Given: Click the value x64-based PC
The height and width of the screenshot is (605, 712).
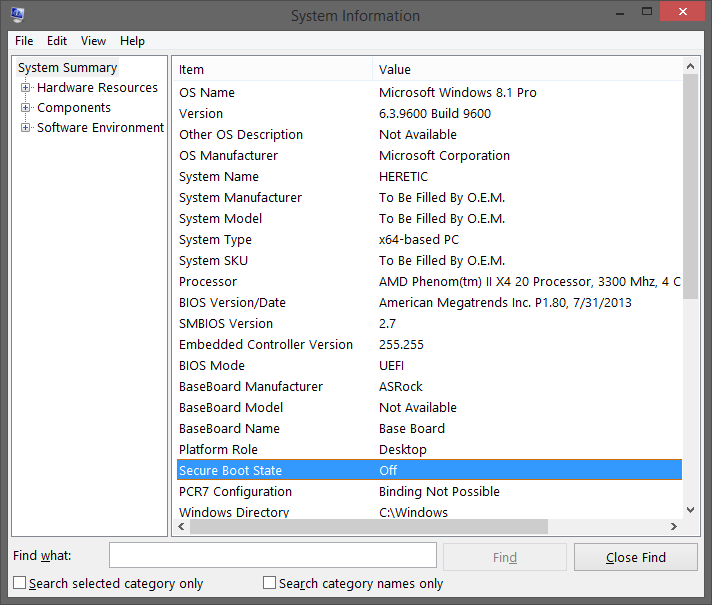Looking at the screenshot, I should click(x=419, y=240).
